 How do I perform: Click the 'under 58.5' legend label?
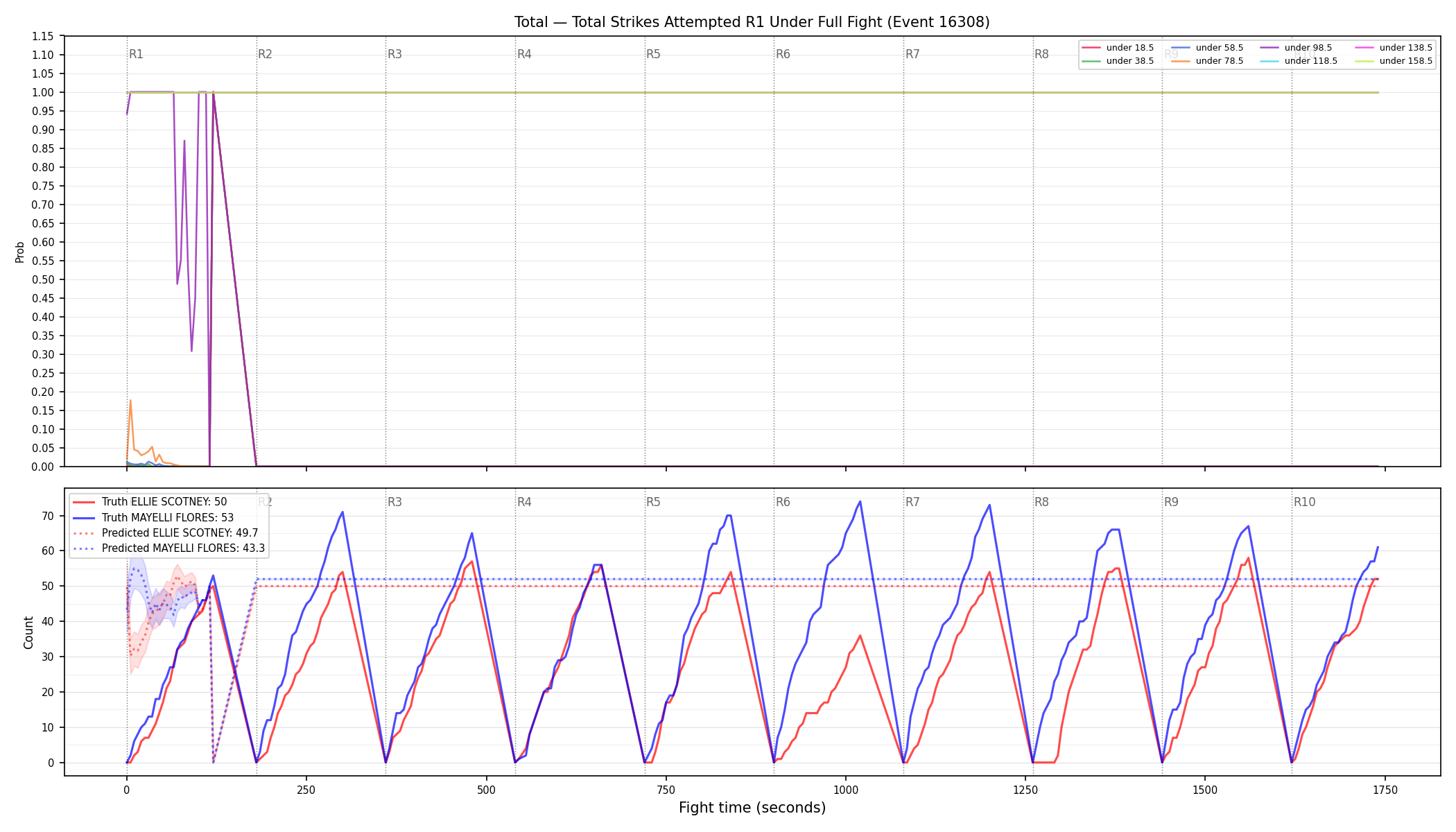1220,48
